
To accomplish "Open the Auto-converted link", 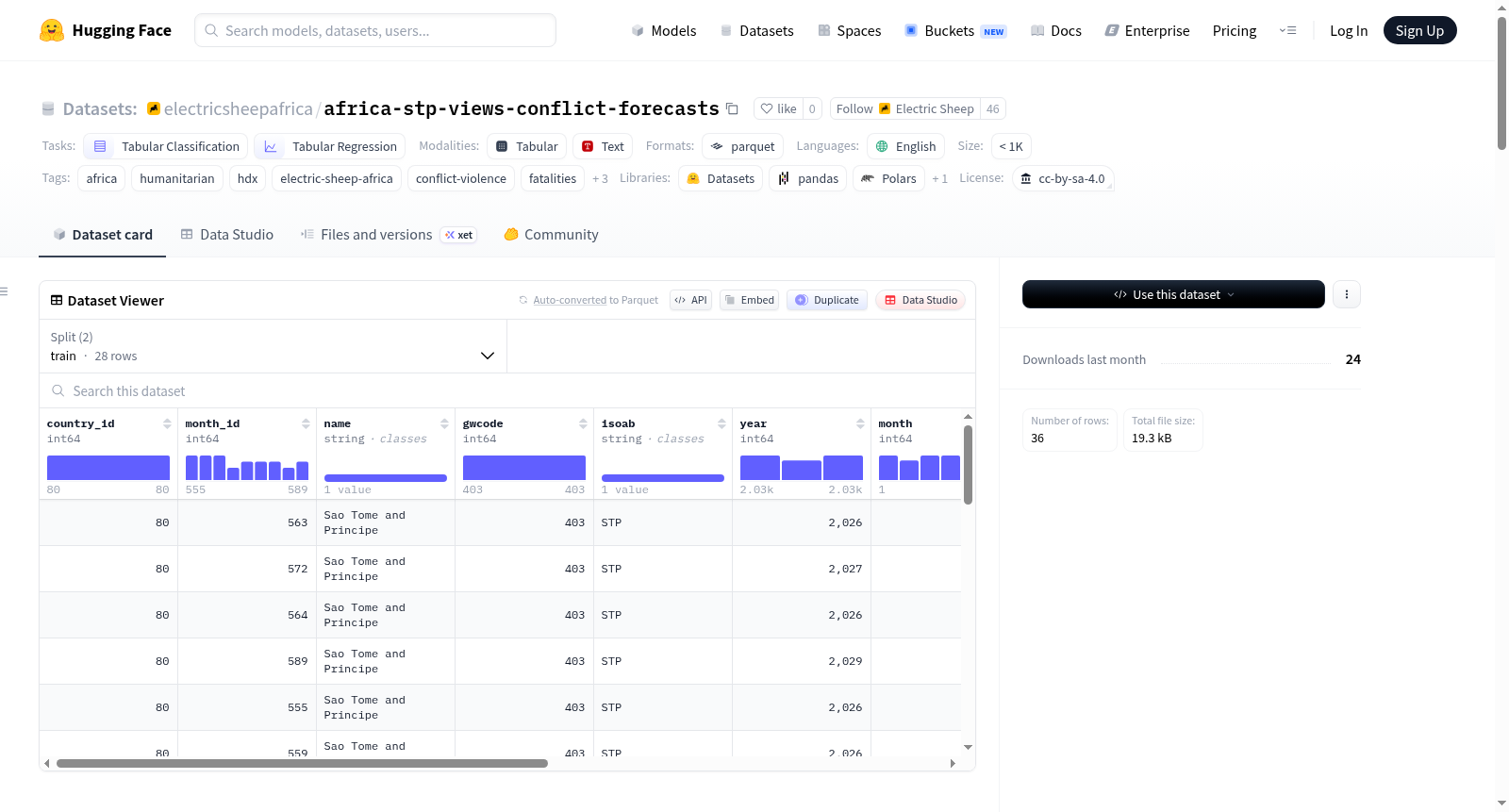I will (x=570, y=300).
